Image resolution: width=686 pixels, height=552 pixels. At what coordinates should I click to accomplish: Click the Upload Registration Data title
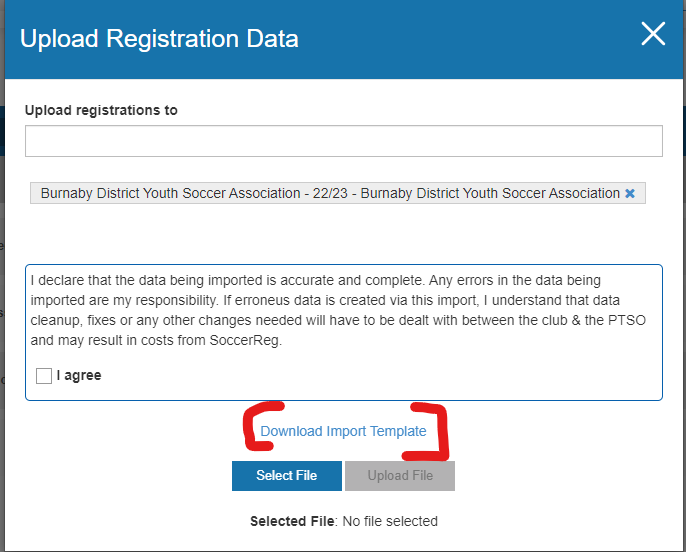coord(159,39)
